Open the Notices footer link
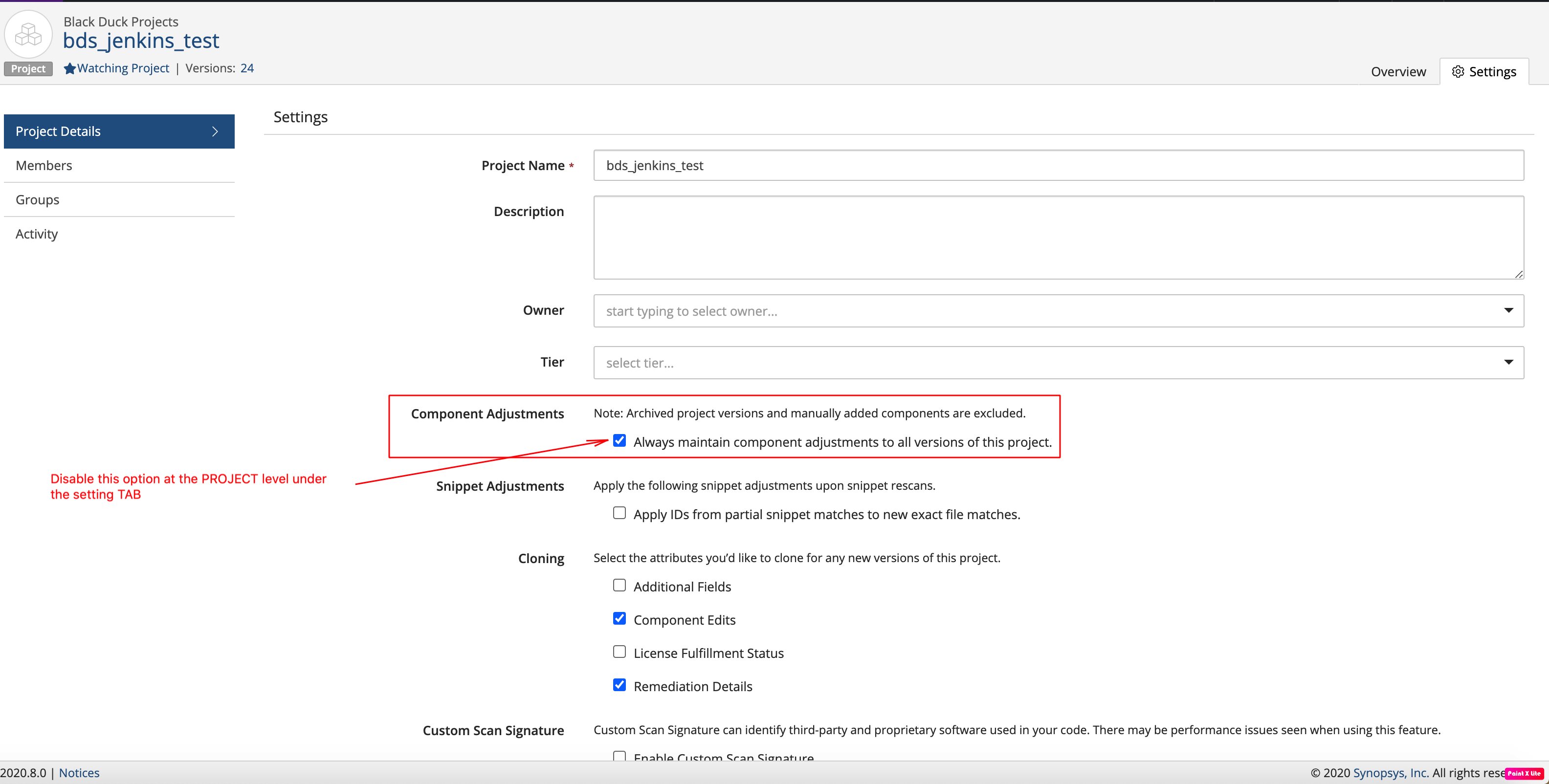1549x784 pixels. tap(79, 773)
